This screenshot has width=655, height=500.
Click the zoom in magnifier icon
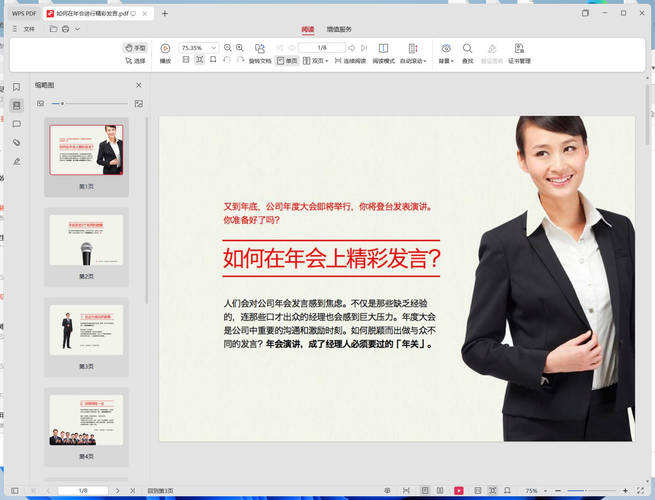[x=241, y=48]
